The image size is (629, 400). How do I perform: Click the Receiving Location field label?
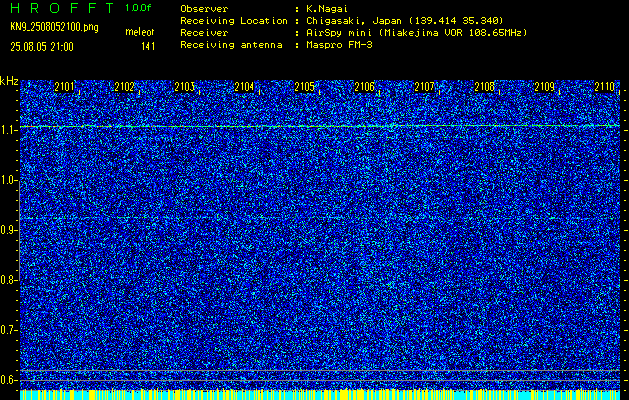(234, 20)
